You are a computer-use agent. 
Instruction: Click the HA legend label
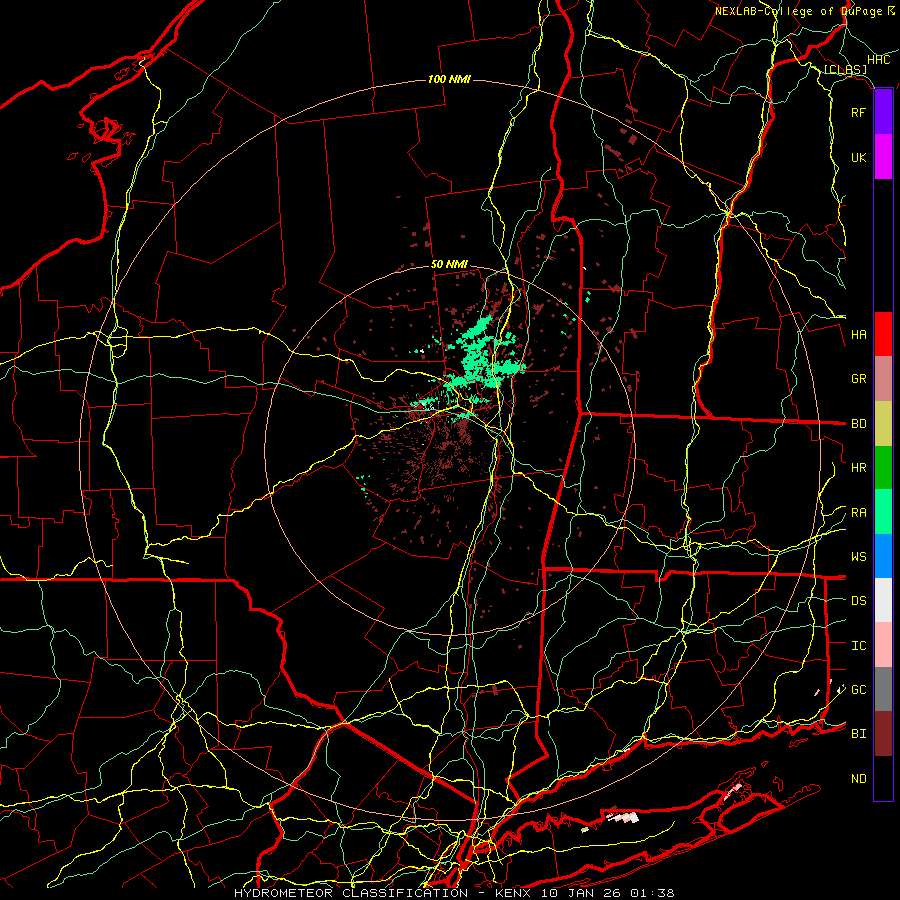coord(858,334)
